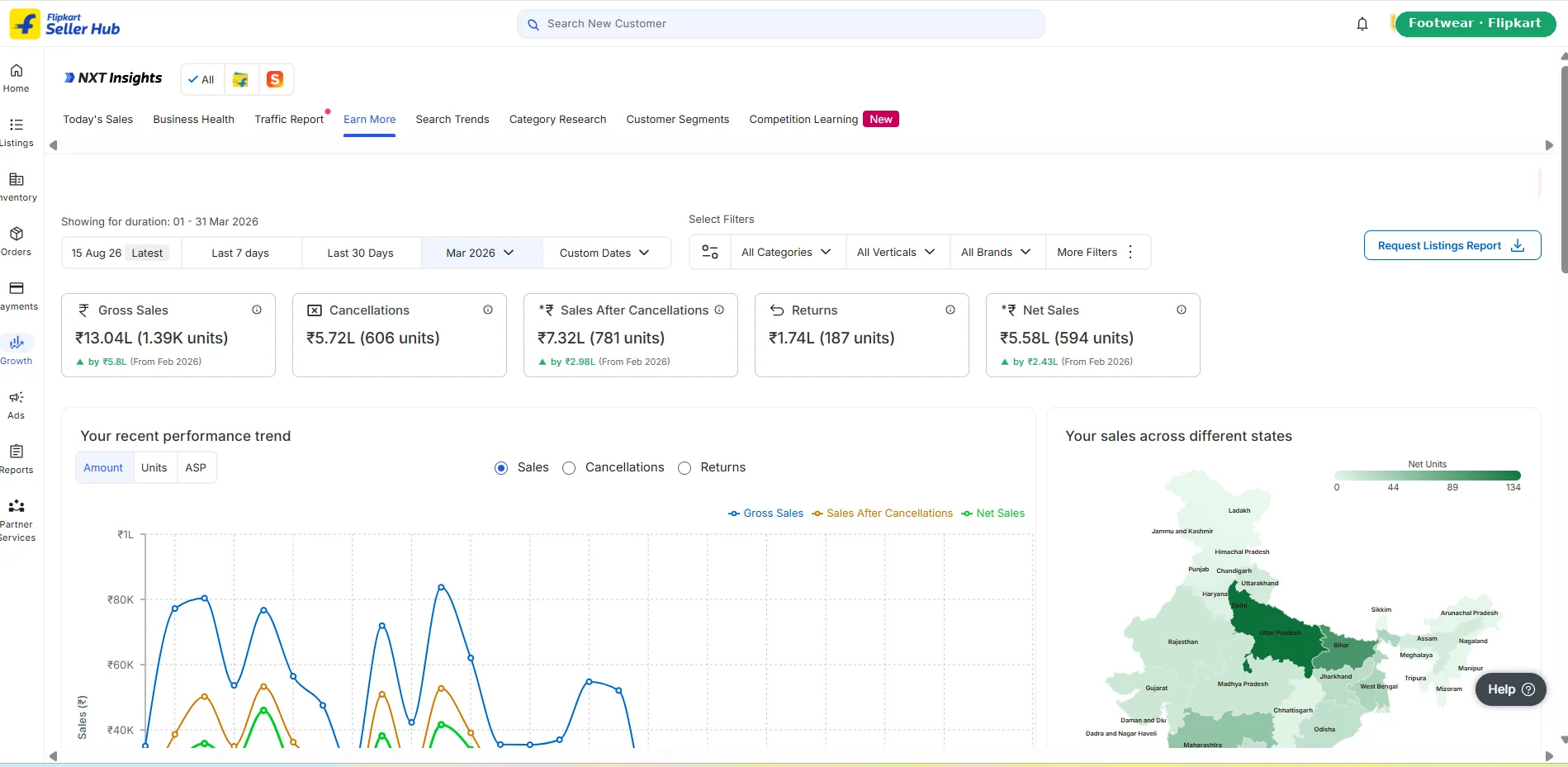This screenshot has width=1568, height=767.
Task: Open Listings in the sidebar
Action: [17, 132]
